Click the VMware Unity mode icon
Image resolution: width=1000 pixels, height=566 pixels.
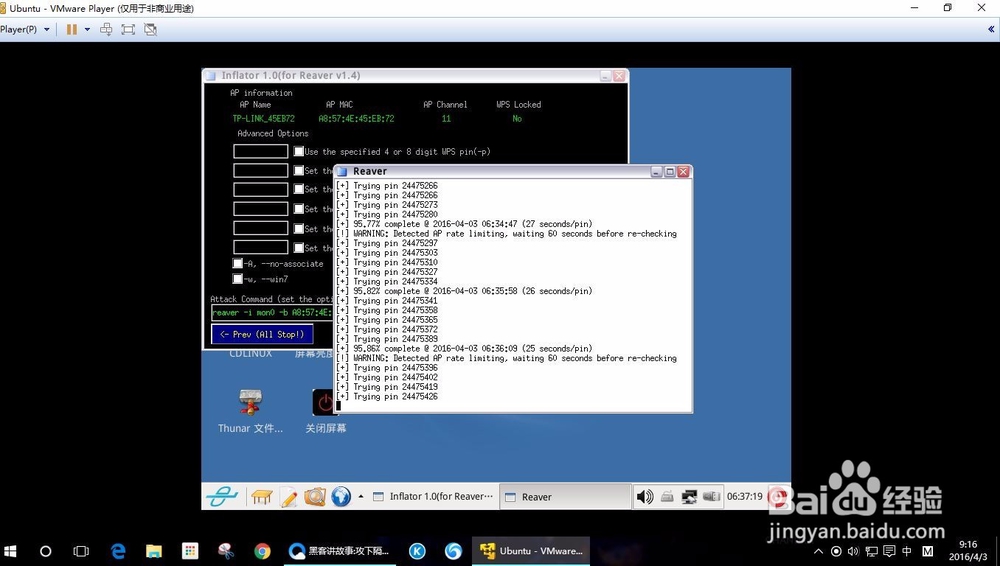coord(151,29)
